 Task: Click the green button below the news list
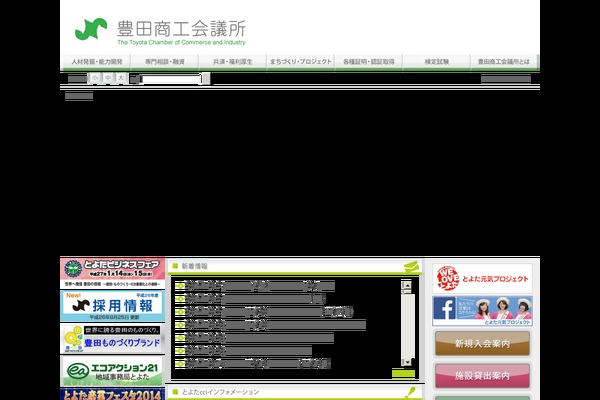tap(403, 374)
